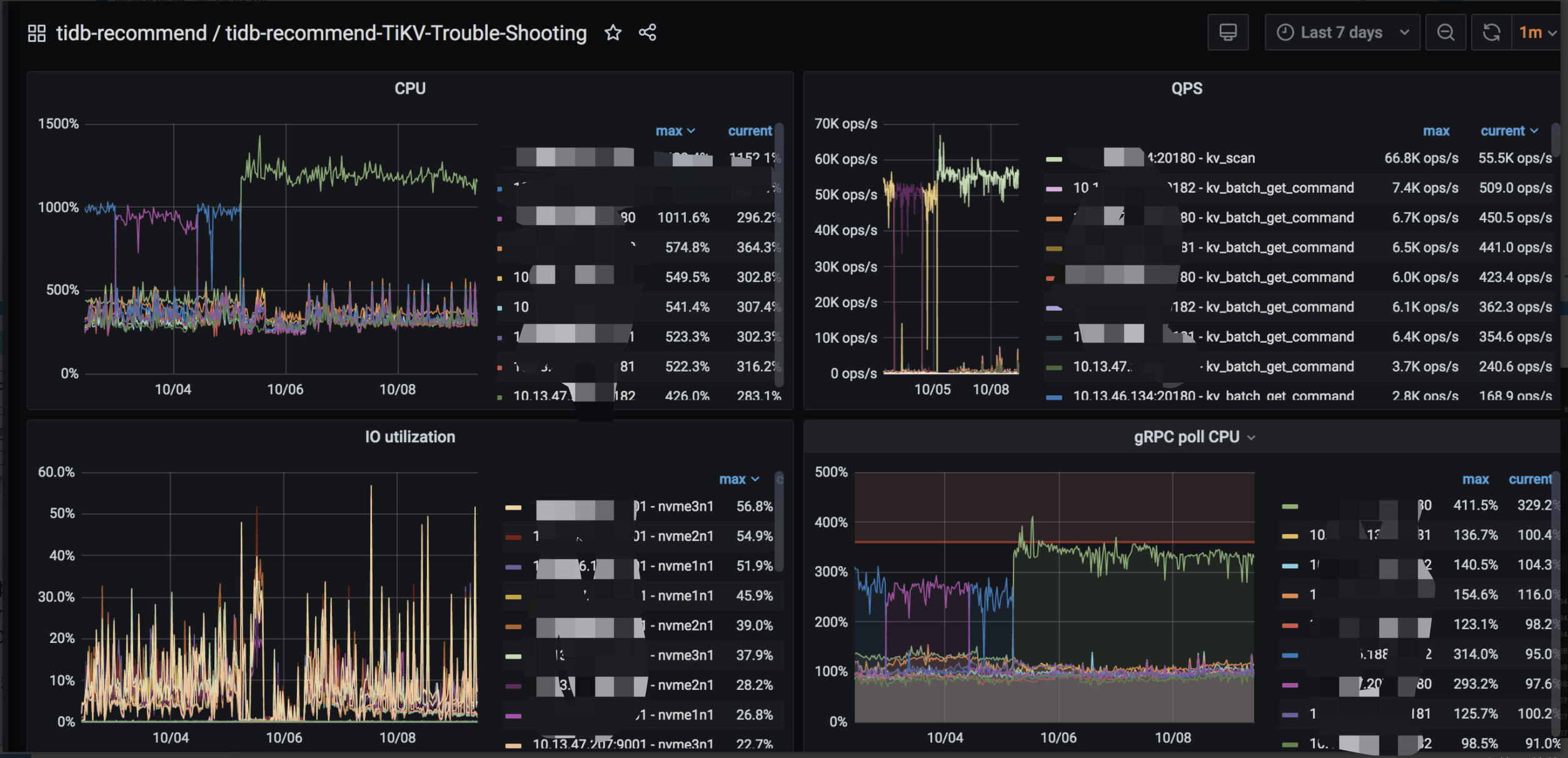Screen dimensions: 1568x758
Task: Click the share dashboard icon
Action: pos(648,33)
